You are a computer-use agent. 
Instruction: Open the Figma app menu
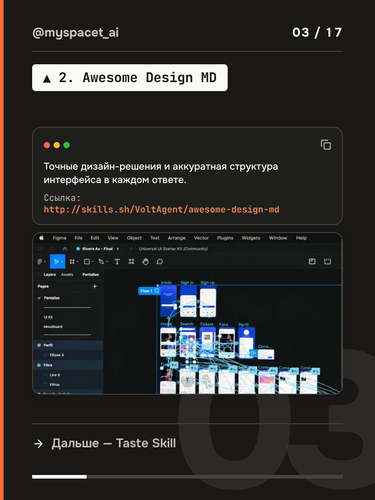59,238
